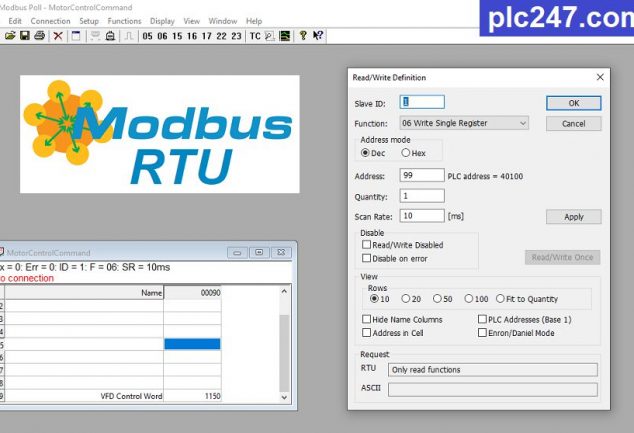Click the Apply button

(574, 217)
